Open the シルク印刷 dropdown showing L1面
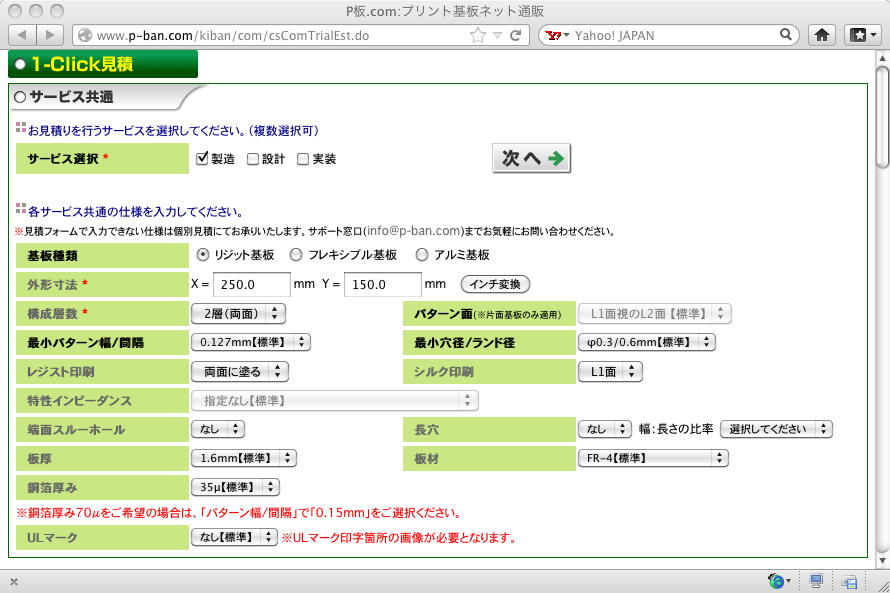This screenshot has width=890, height=593. click(x=610, y=372)
